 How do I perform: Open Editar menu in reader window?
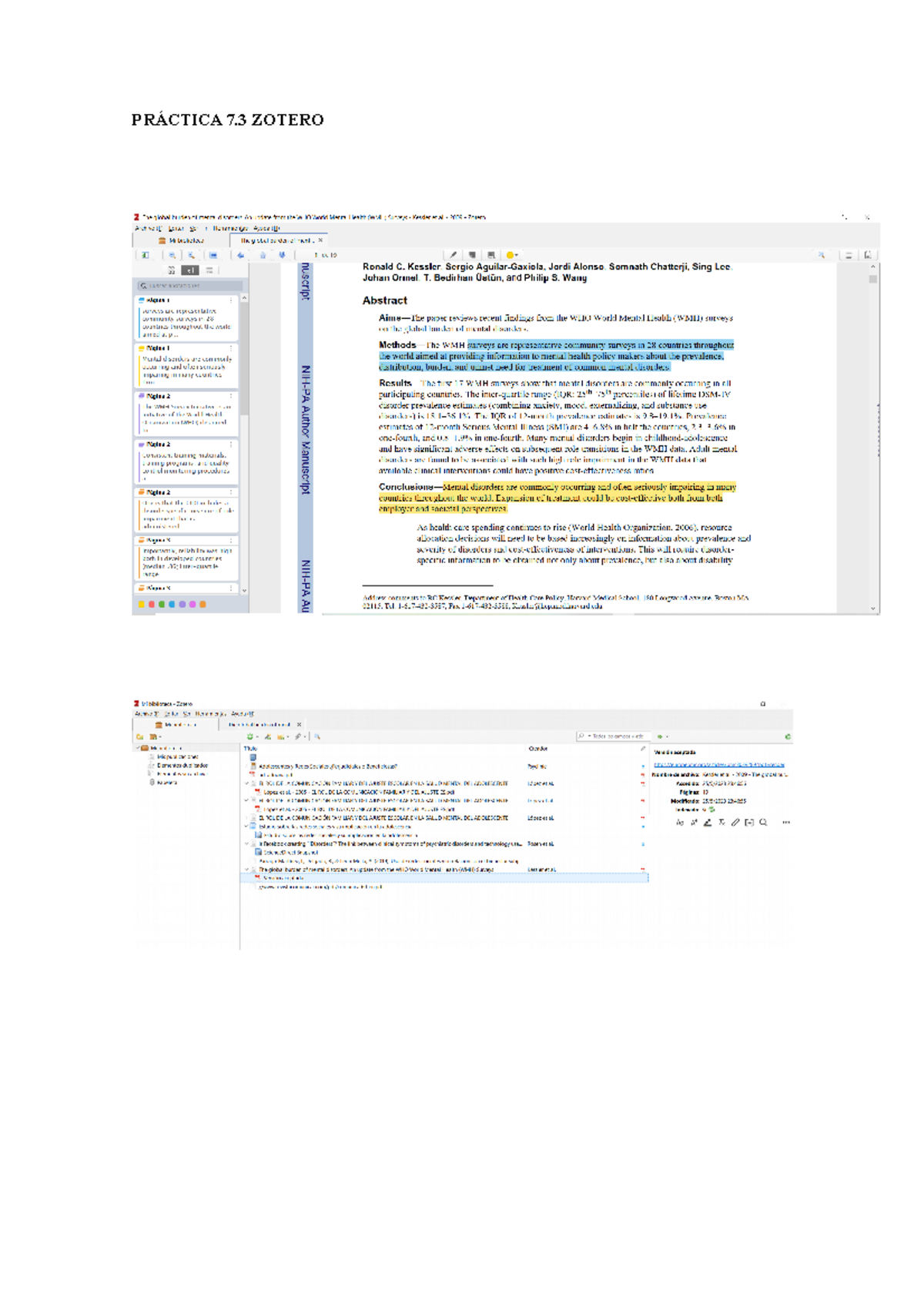[176, 229]
